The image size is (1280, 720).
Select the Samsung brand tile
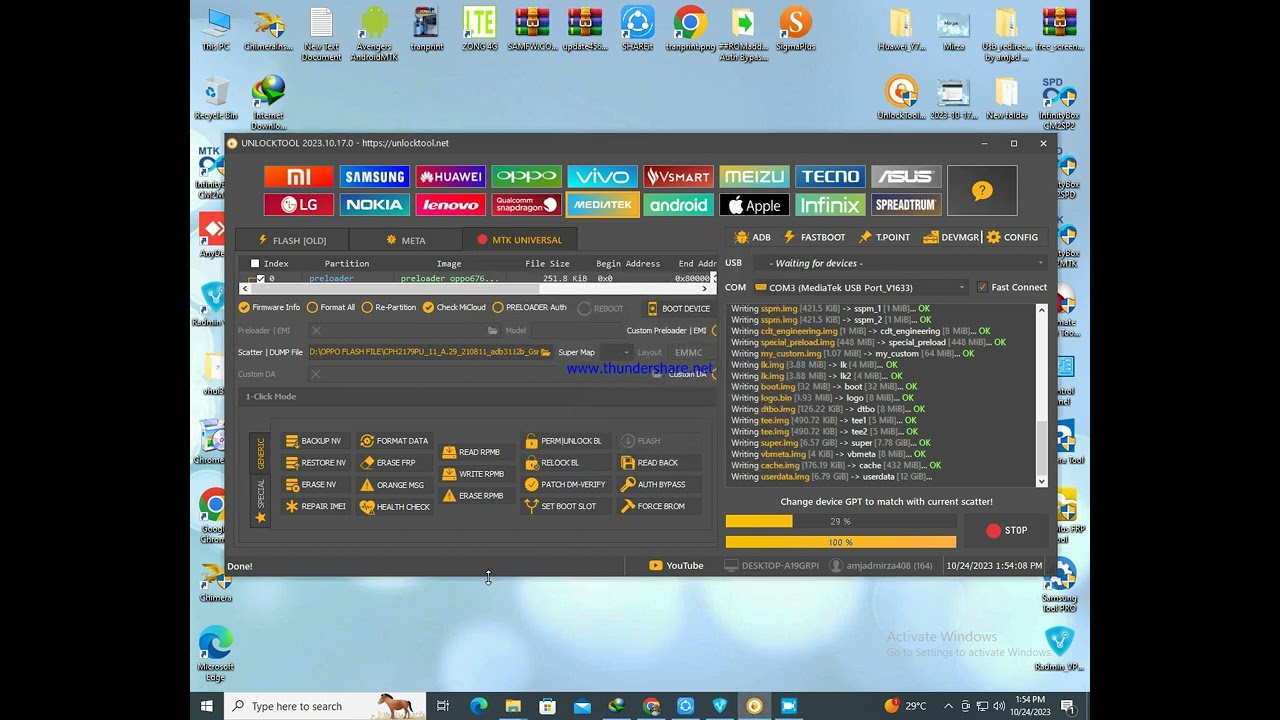[374, 177]
